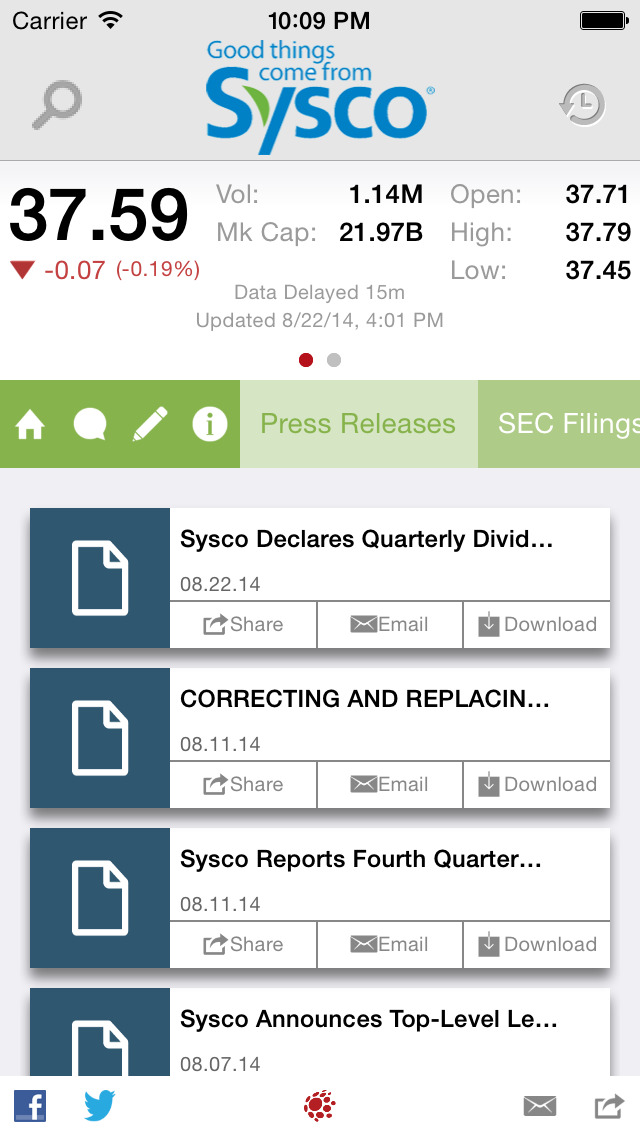Viewport: 640px width, 1136px height.
Task: Tap the status bar time 10:09 PM
Action: click(x=320, y=20)
